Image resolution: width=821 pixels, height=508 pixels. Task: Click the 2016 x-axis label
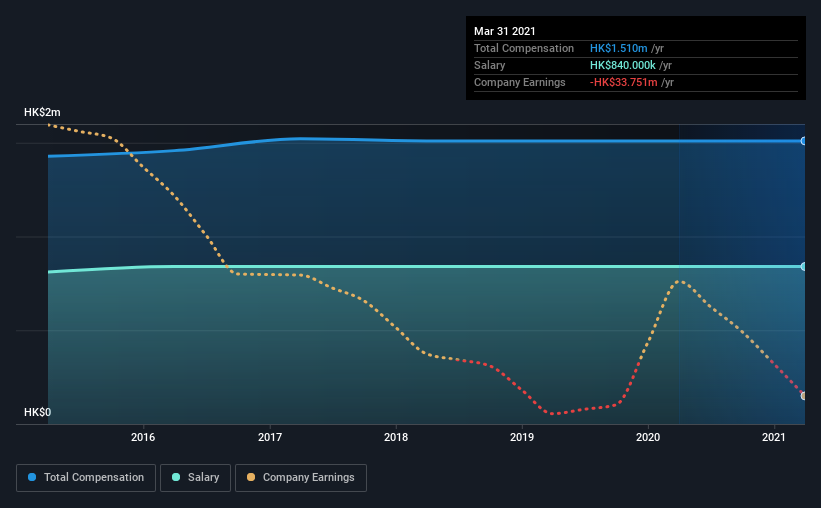(x=143, y=437)
